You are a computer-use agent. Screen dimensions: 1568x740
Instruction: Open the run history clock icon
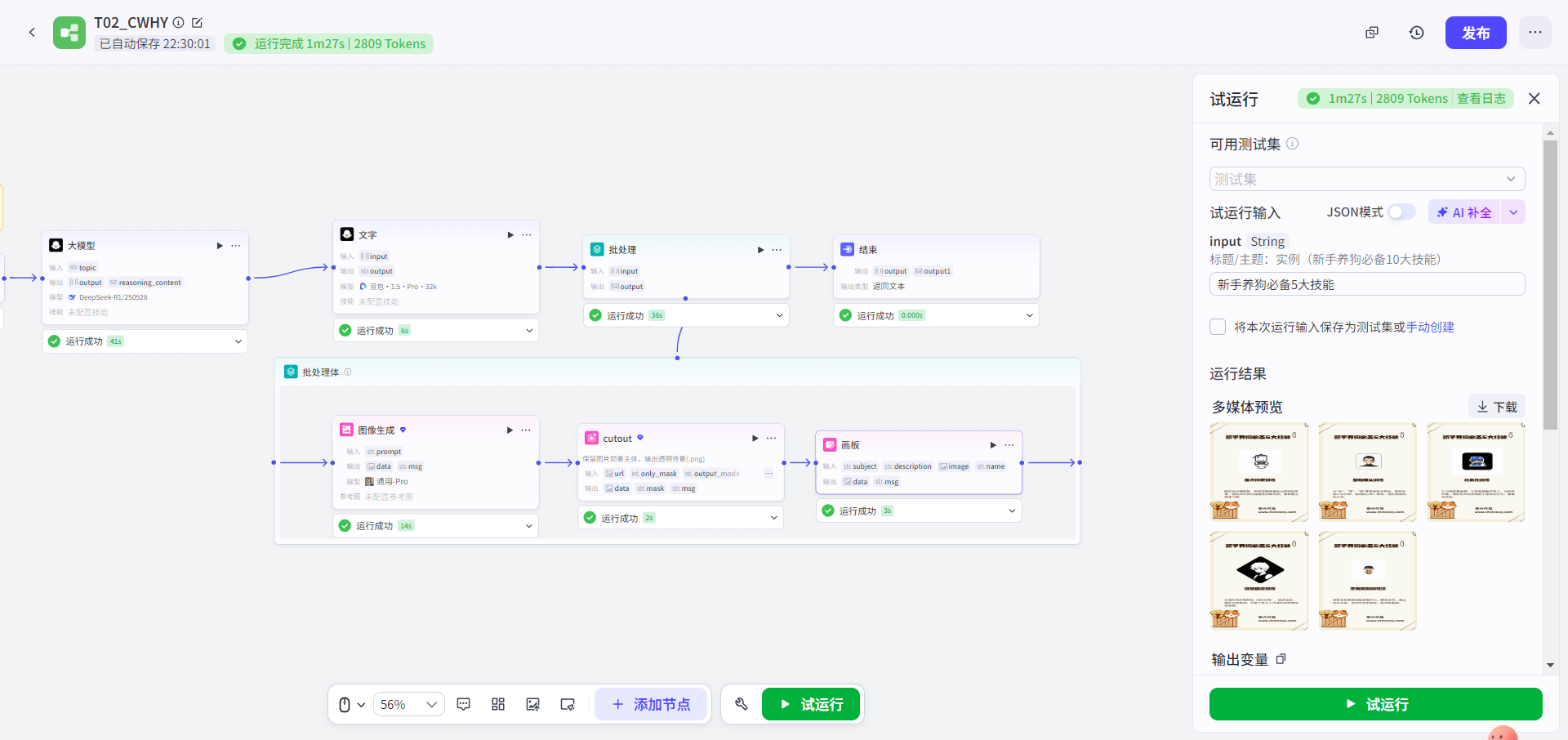tap(1416, 33)
